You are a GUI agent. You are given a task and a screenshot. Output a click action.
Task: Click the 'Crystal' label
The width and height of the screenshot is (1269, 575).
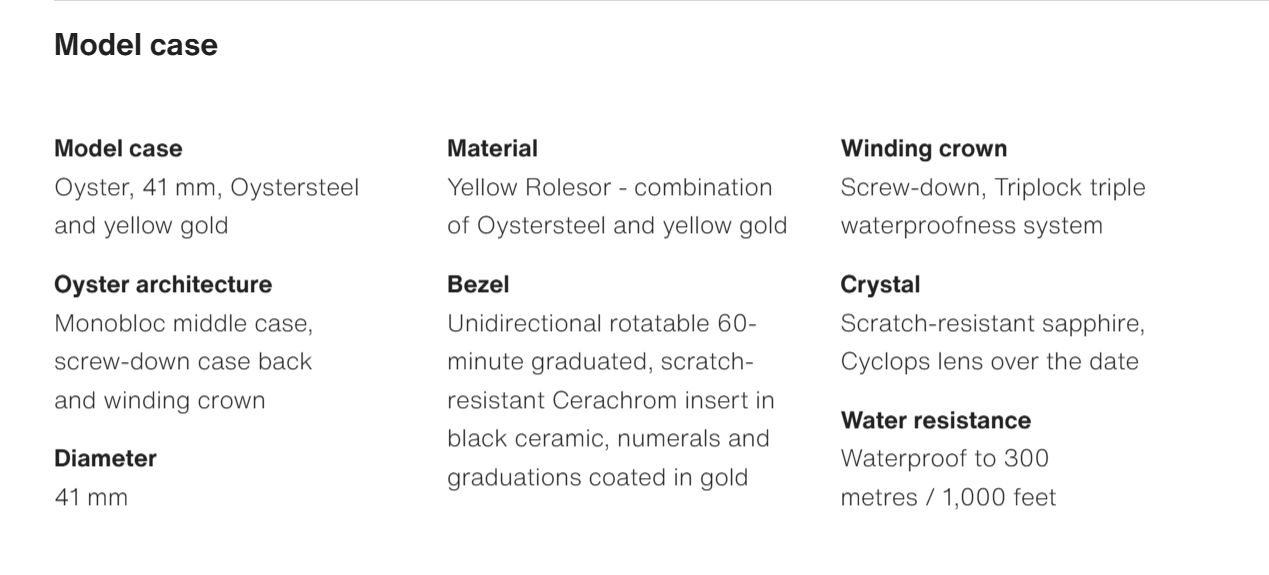880,285
